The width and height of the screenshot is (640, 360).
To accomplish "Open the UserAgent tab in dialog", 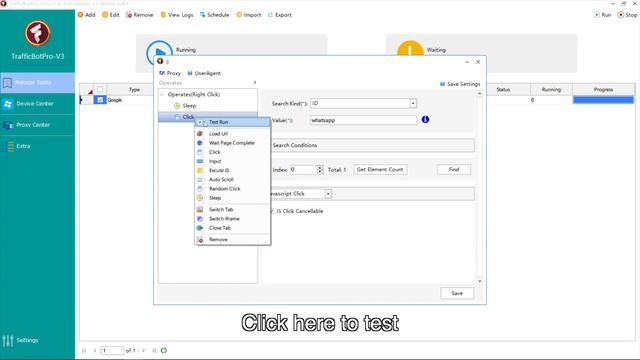I will coord(204,73).
